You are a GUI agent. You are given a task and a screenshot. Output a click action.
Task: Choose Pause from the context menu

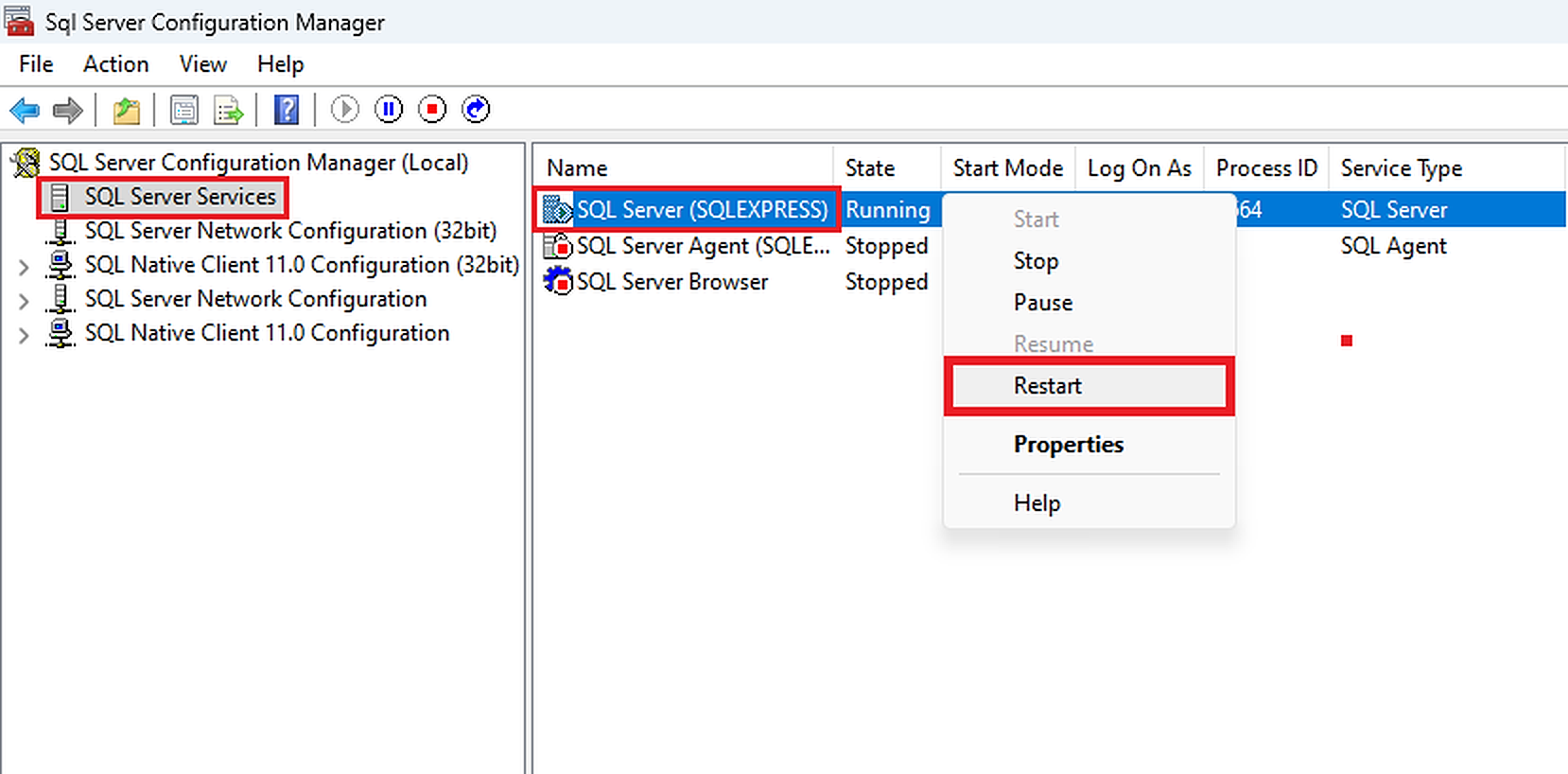point(1089,303)
